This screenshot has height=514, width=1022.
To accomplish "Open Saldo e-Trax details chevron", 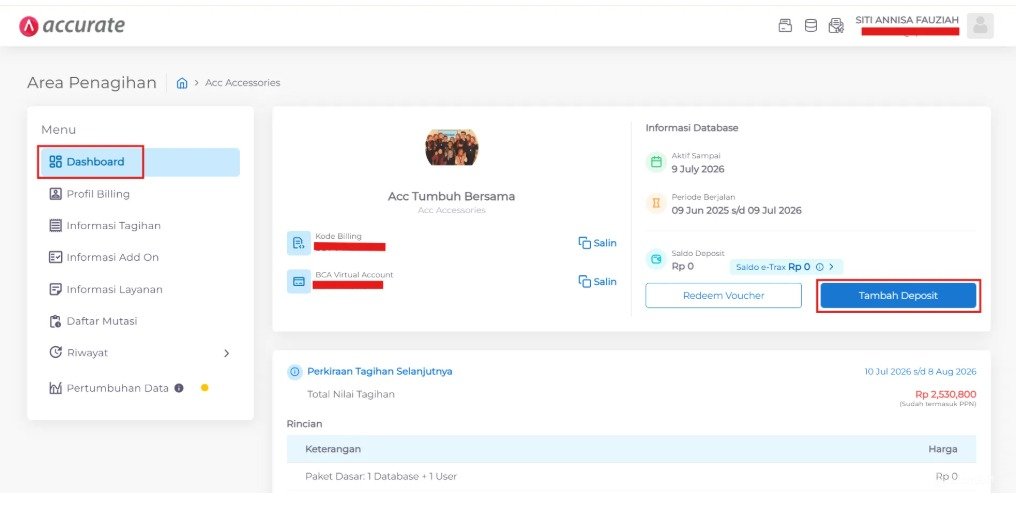I will point(832,266).
